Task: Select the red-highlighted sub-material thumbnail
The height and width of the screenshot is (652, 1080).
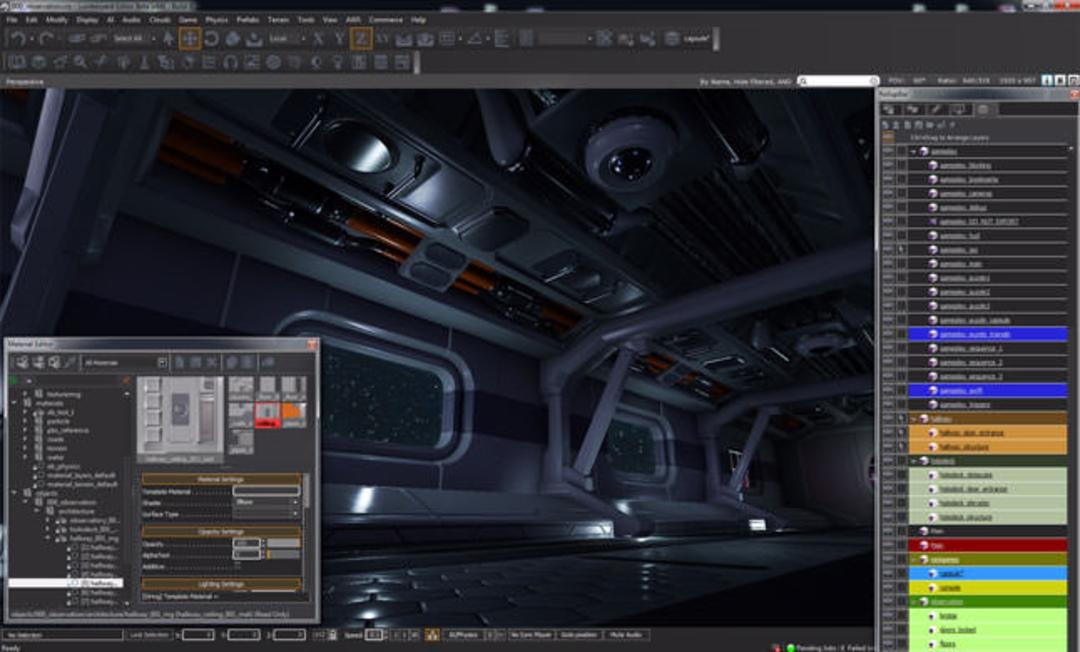Action: (x=267, y=414)
